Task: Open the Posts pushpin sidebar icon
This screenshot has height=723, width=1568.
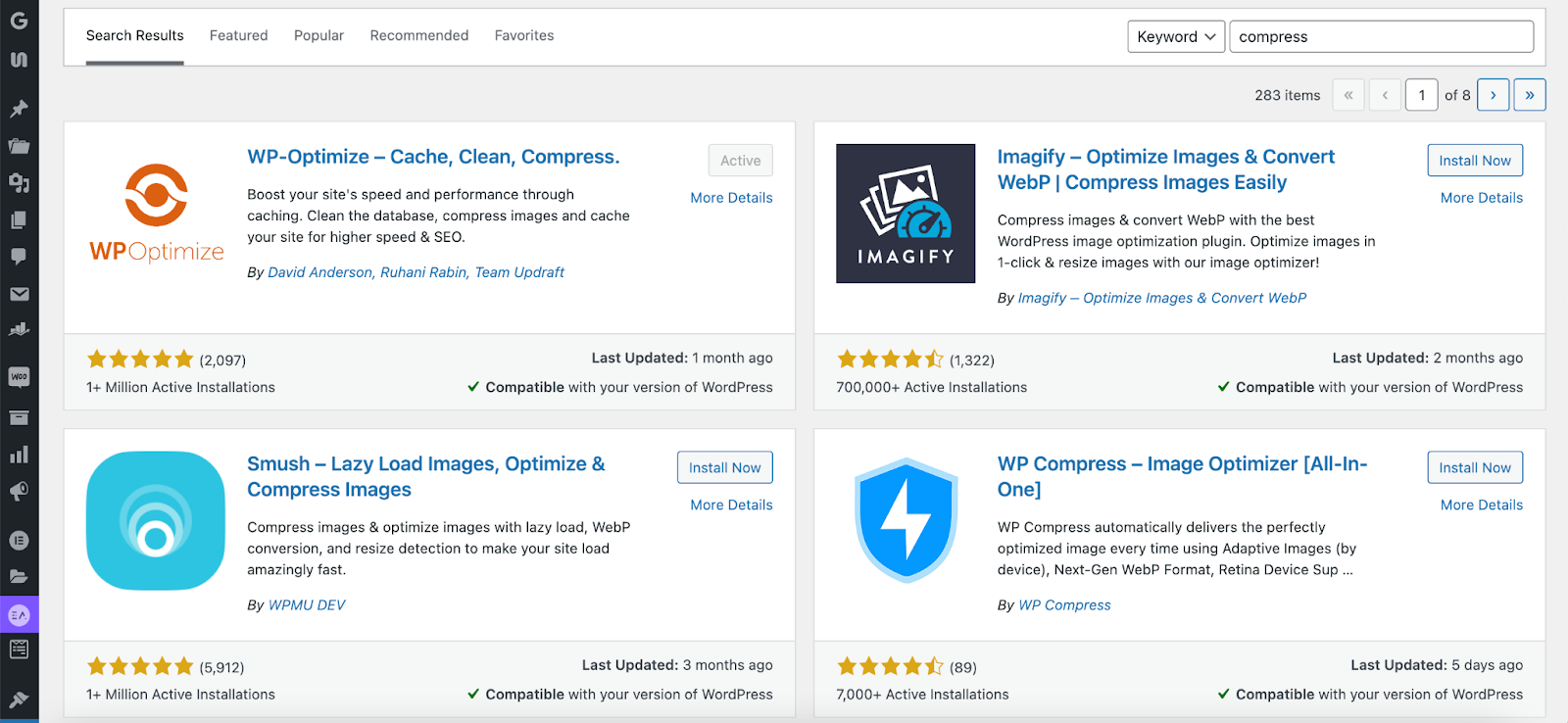Action: click(19, 109)
